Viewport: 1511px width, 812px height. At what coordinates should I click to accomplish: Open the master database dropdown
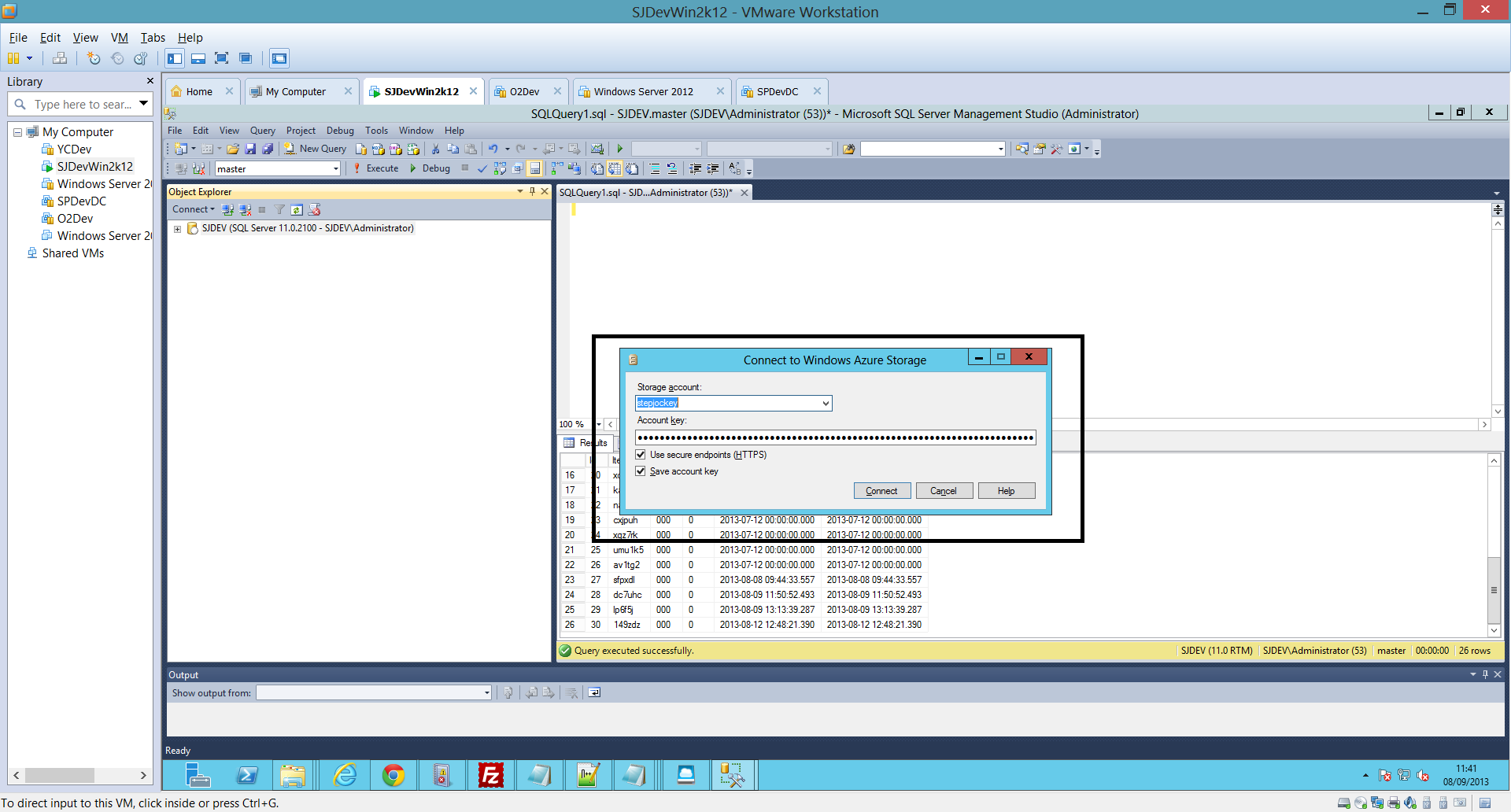[x=336, y=168]
